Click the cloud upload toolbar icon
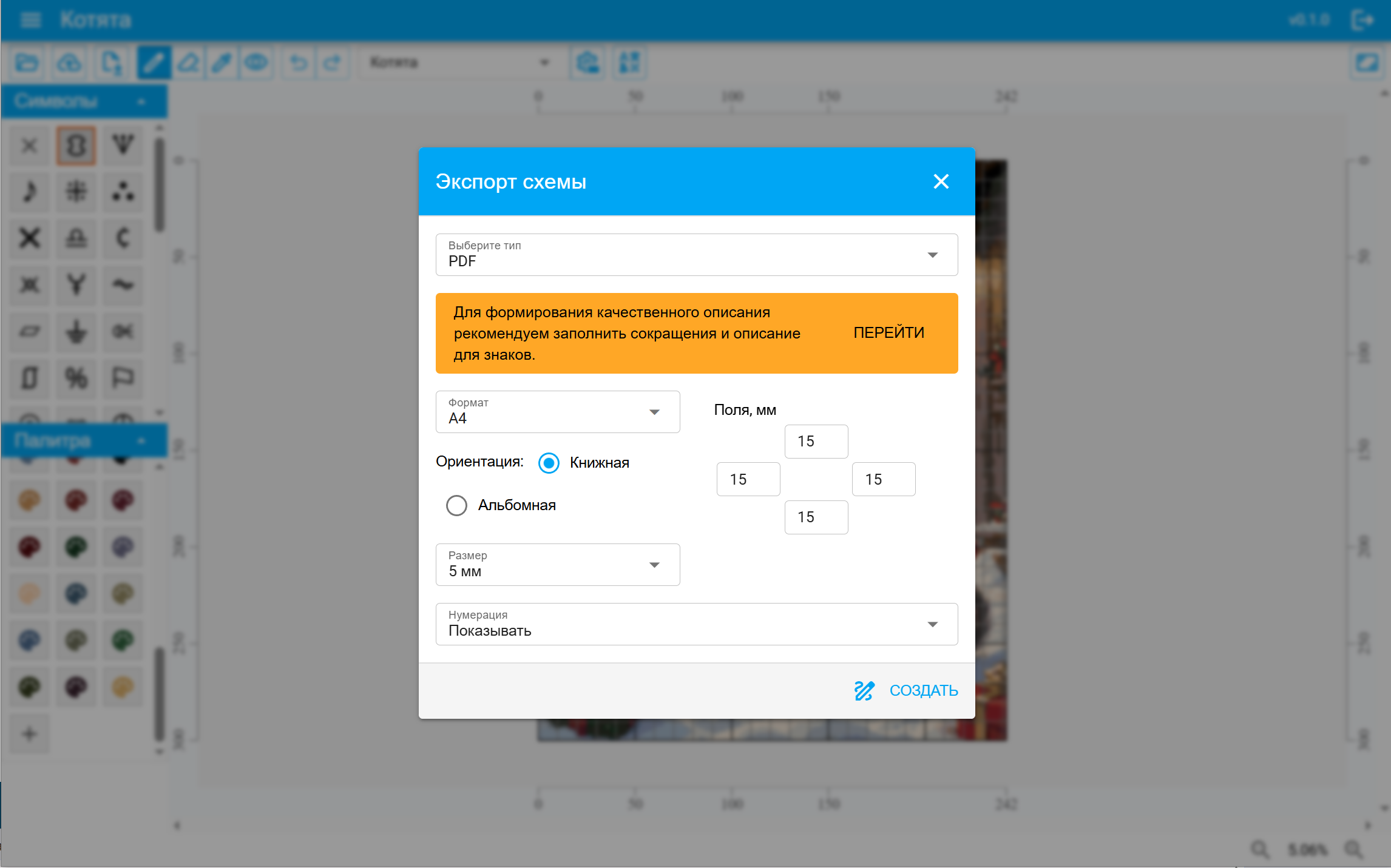This screenshot has width=1391, height=868. point(69,62)
